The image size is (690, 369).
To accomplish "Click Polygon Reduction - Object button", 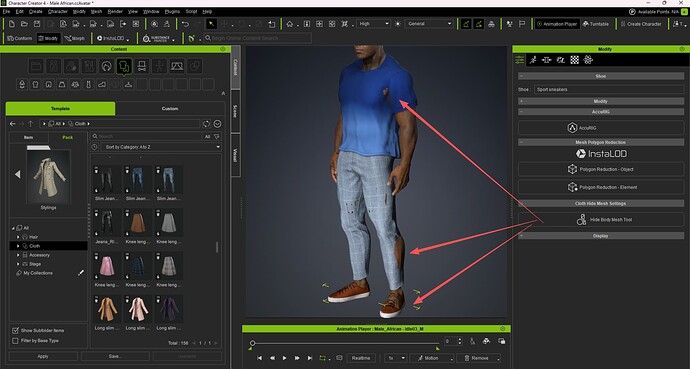I will [601, 169].
